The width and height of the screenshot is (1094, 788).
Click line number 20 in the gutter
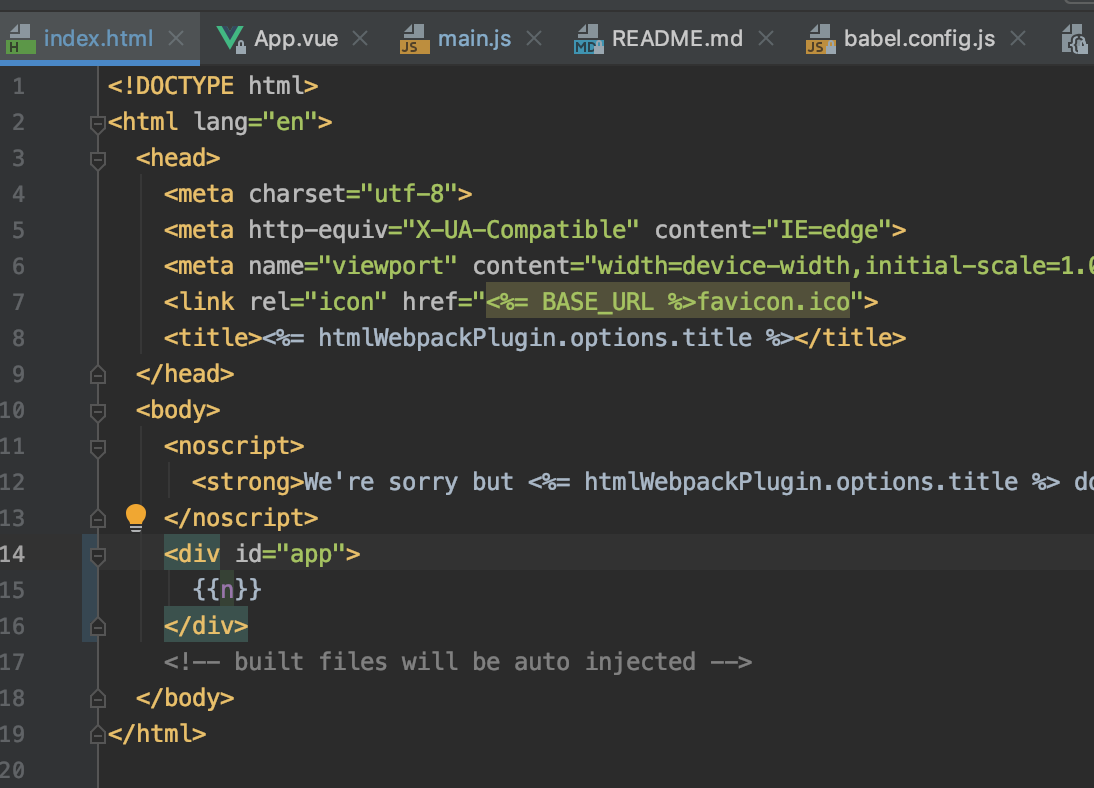point(13,770)
